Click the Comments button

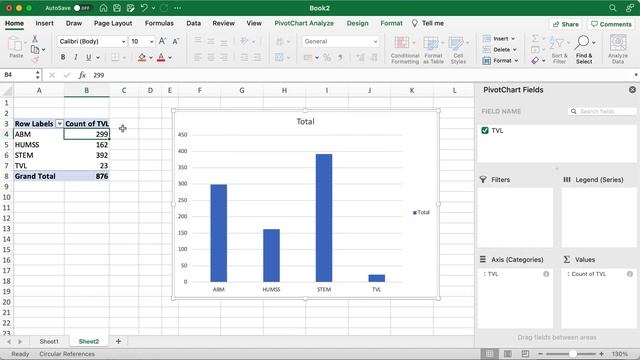coord(611,24)
